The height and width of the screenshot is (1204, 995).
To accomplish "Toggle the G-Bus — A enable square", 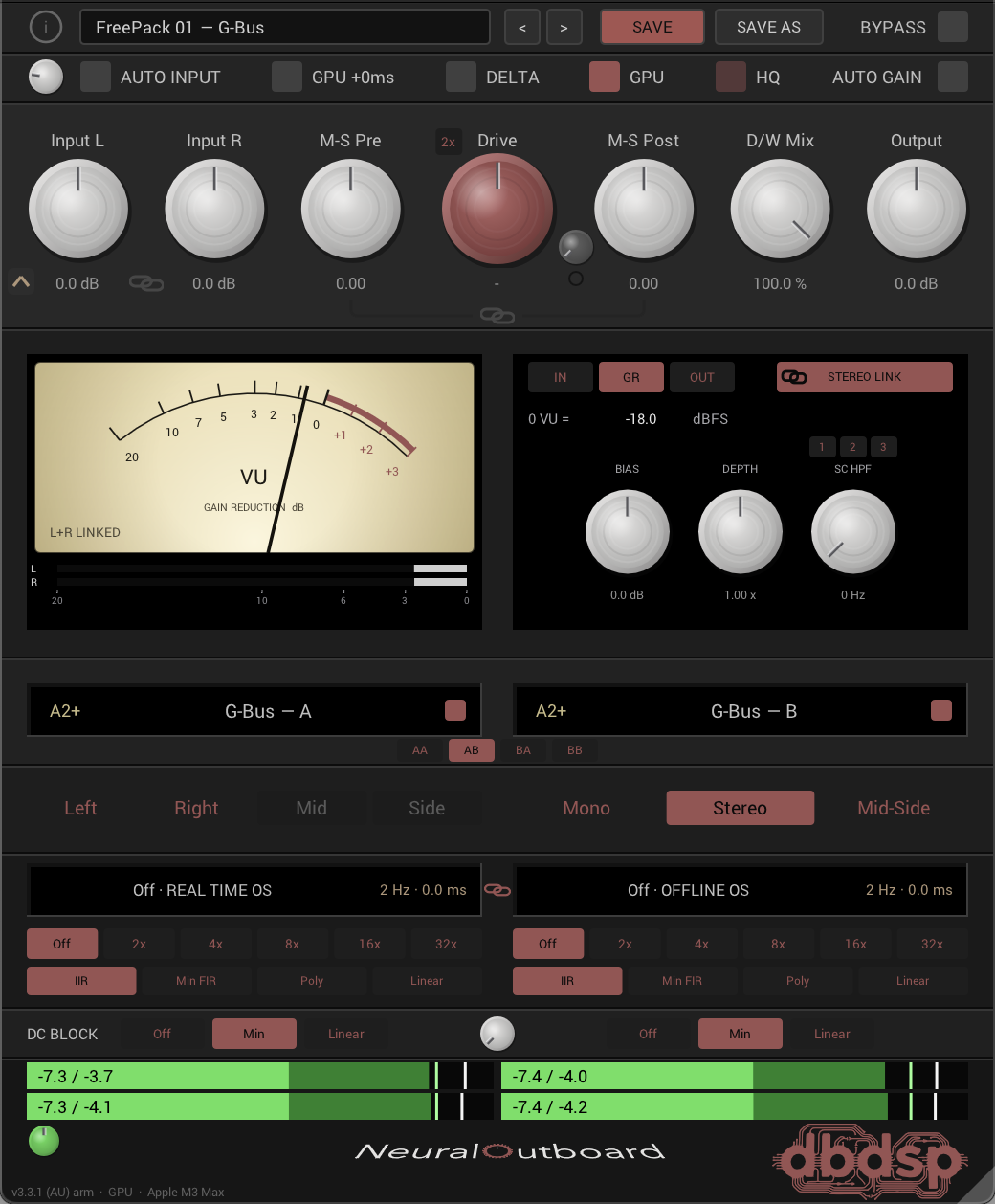I will (455, 710).
